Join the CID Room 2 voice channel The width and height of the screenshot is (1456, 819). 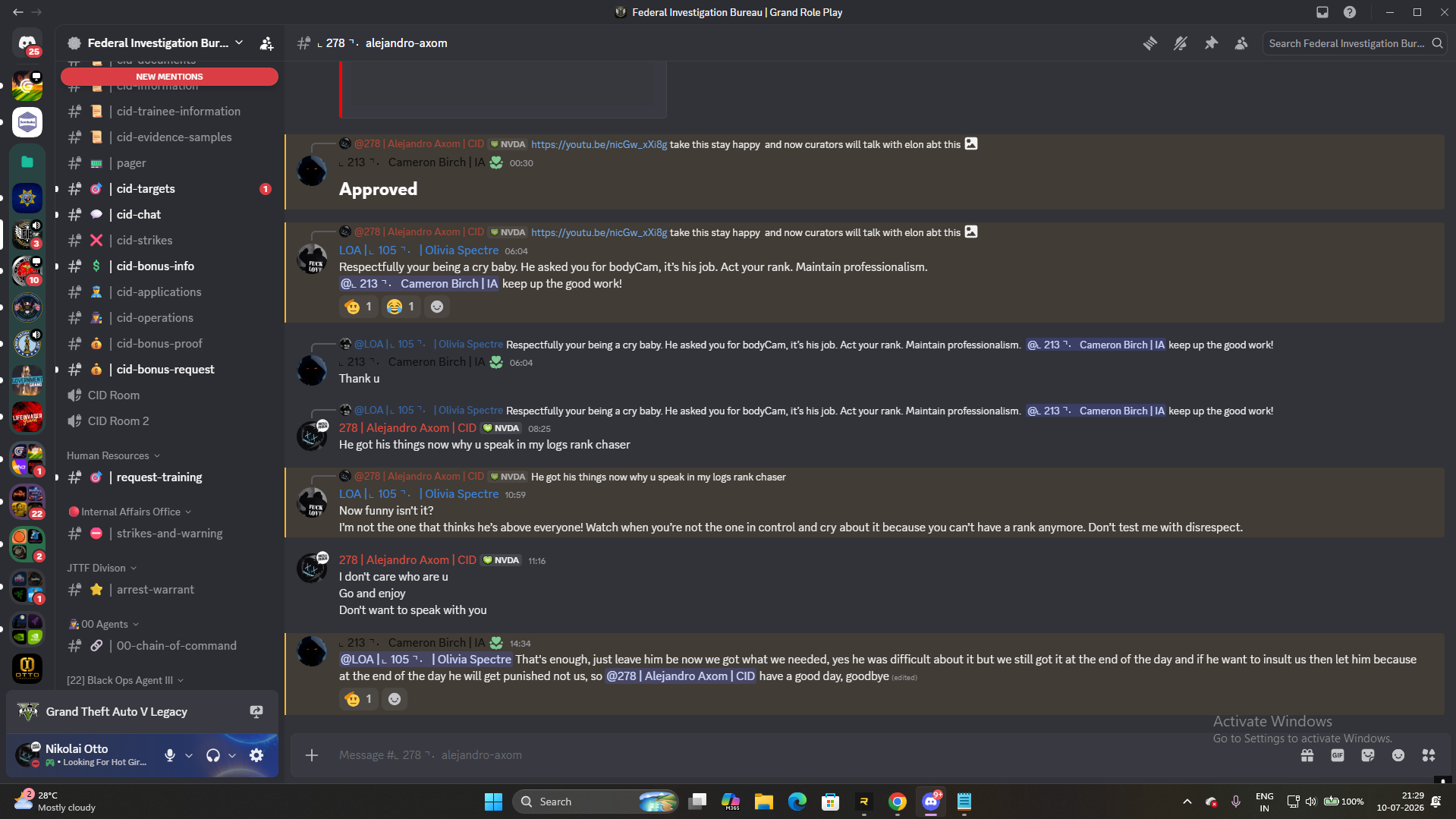(x=169, y=421)
